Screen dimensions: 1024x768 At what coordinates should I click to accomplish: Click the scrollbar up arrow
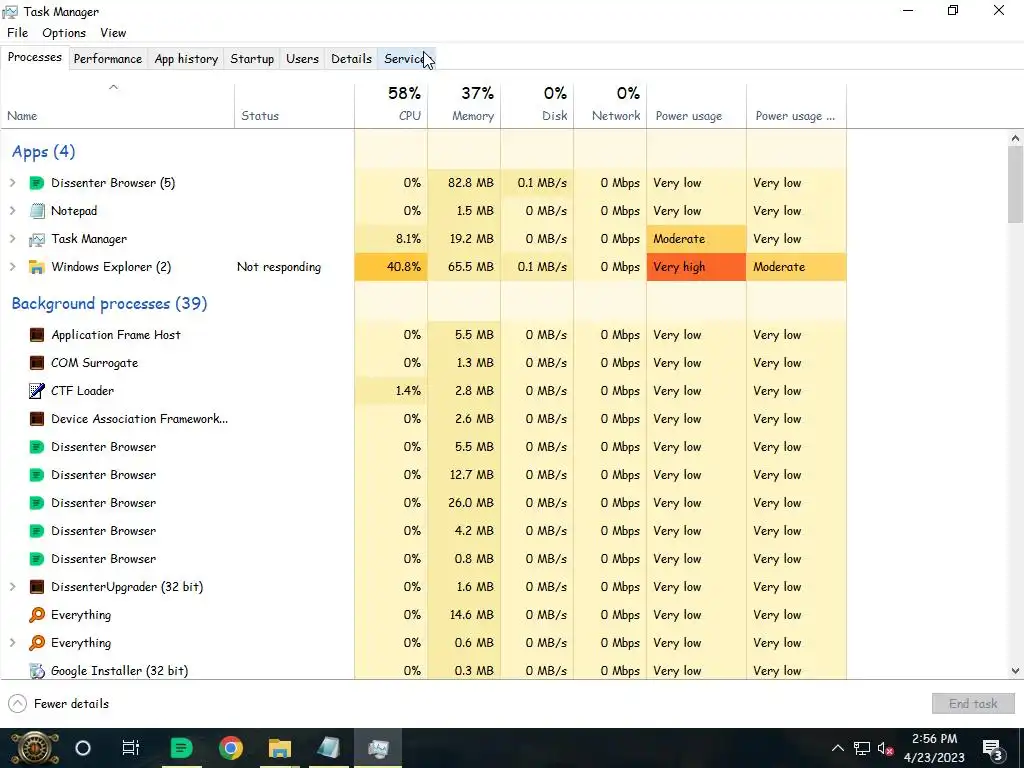click(x=1015, y=138)
